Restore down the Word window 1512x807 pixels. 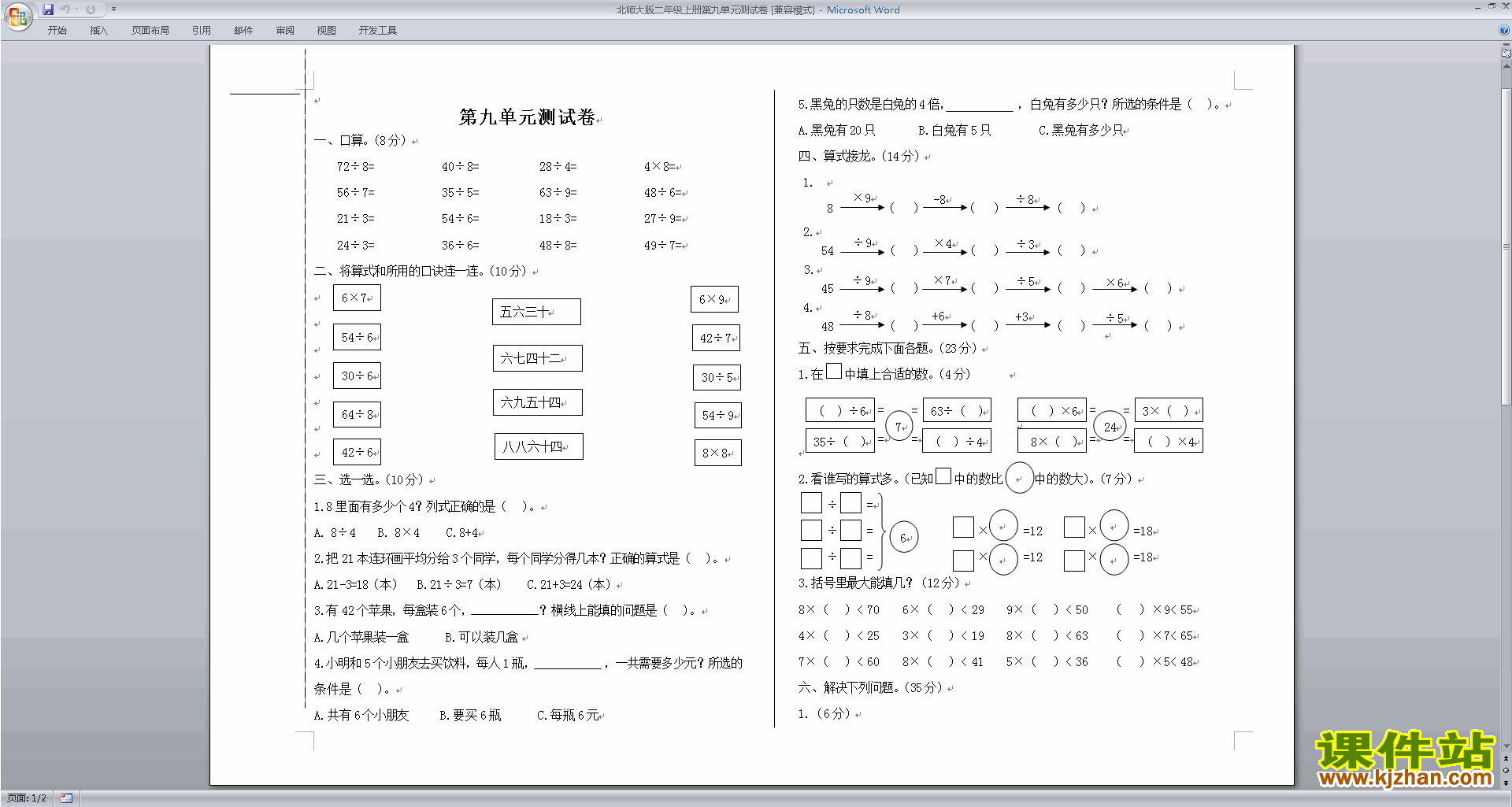point(1492,6)
